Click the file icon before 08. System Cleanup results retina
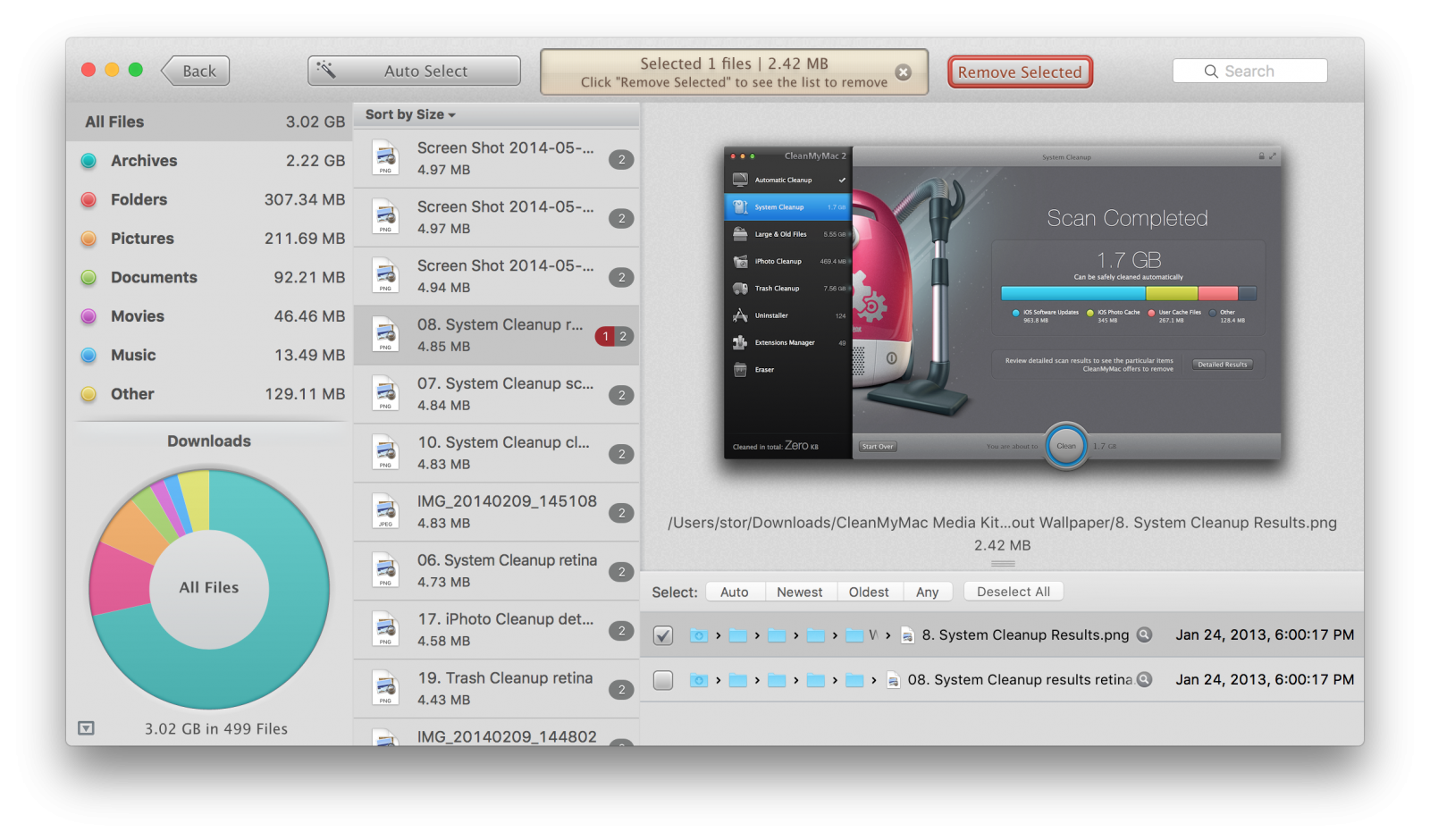This screenshot has height=840, width=1430. coord(893,680)
